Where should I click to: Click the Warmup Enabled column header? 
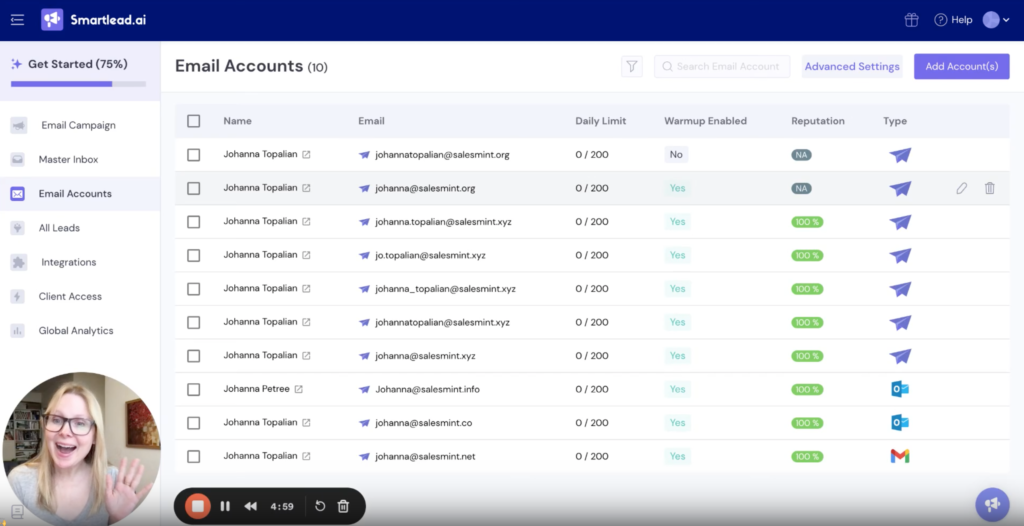(x=705, y=121)
